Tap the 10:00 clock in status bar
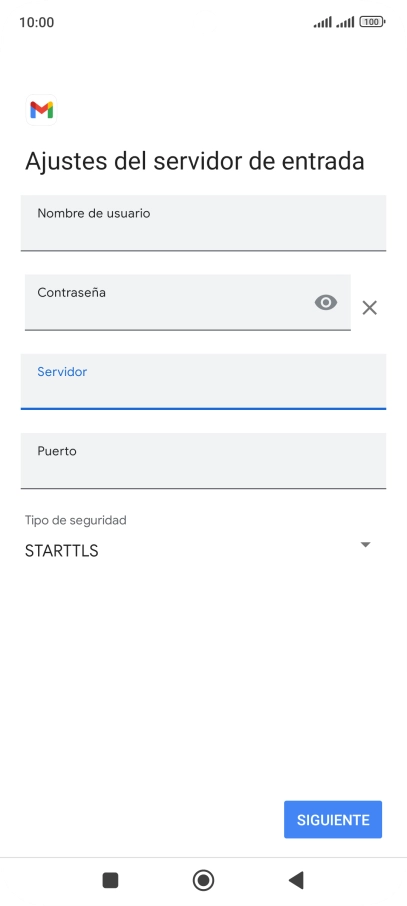407x906 pixels. tap(36, 23)
